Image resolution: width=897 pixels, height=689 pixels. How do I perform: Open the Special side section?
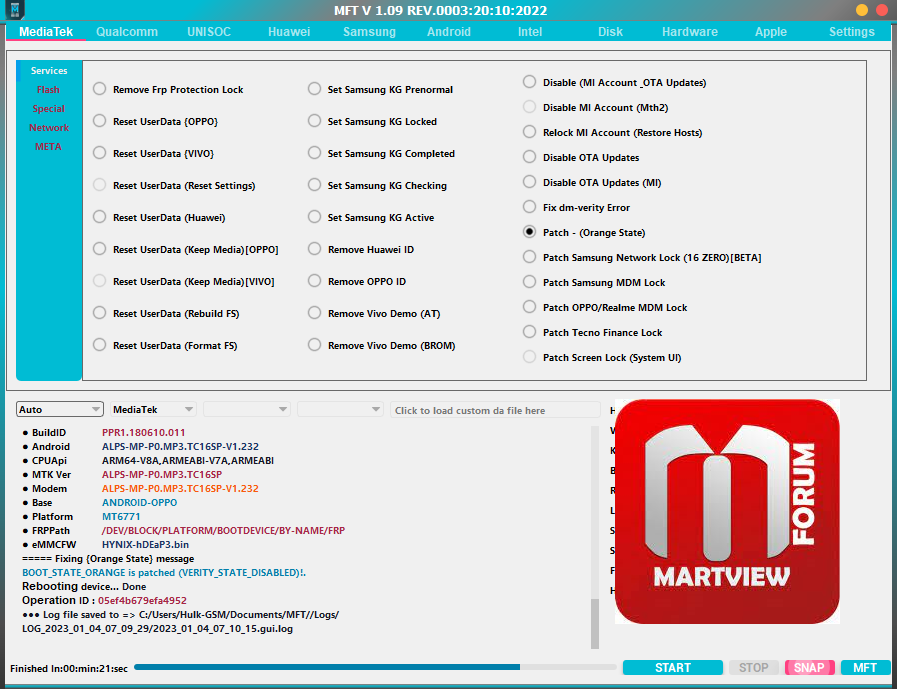coord(48,109)
